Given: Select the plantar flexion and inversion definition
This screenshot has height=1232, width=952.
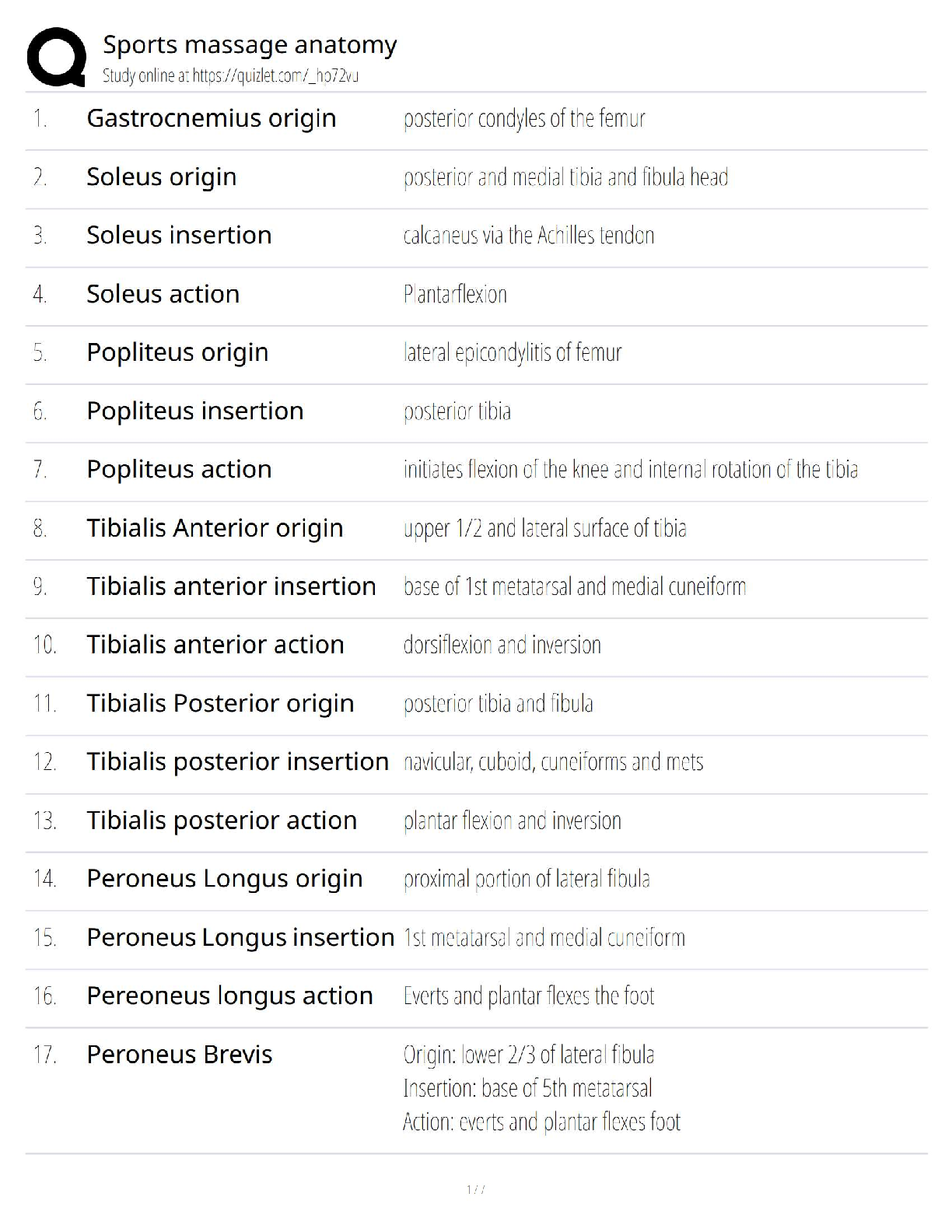Looking at the screenshot, I should (x=513, y=821).
